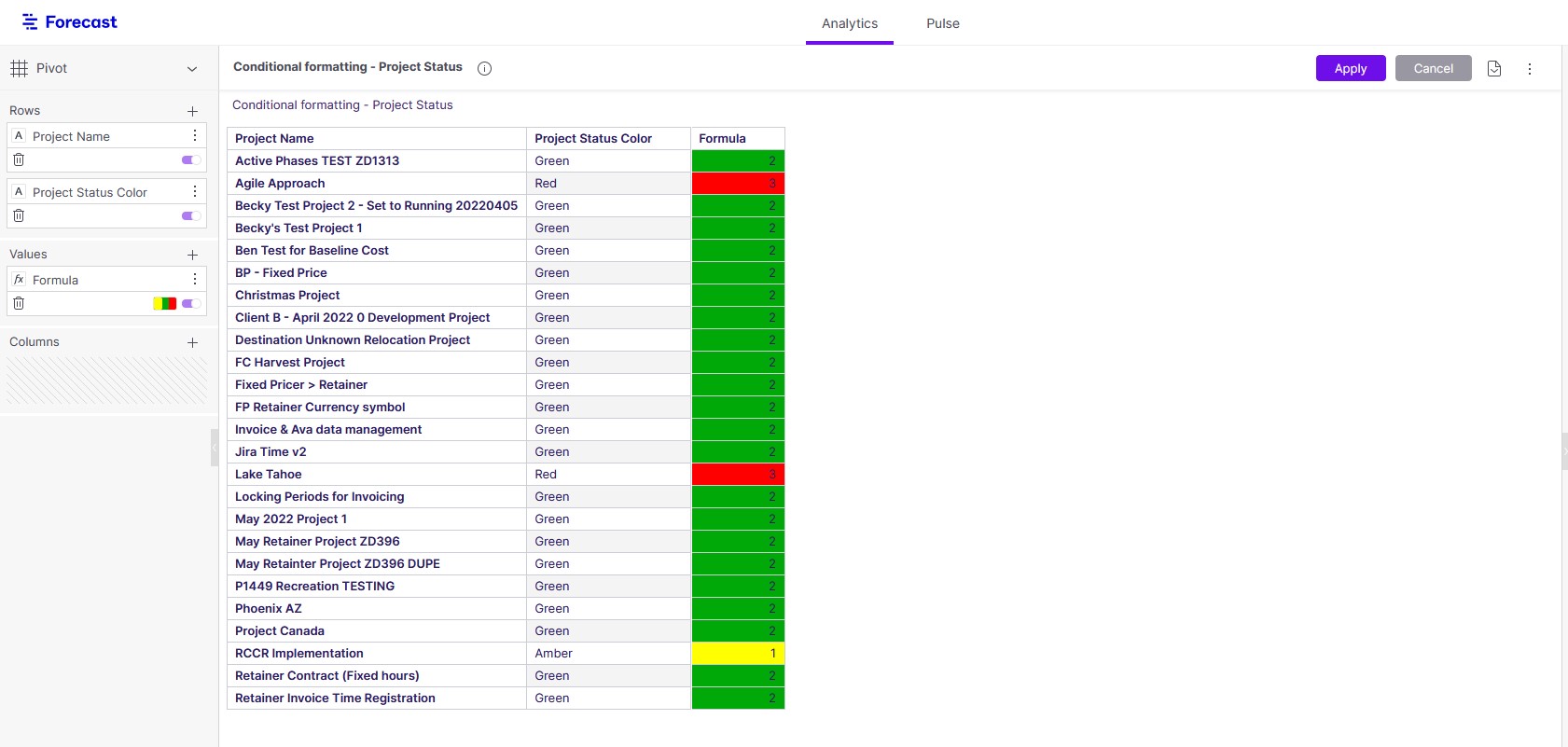The width and height of the screenshot is (1568, 747).
Task: Open Project Status Color options menu
Action: (194, 192)
